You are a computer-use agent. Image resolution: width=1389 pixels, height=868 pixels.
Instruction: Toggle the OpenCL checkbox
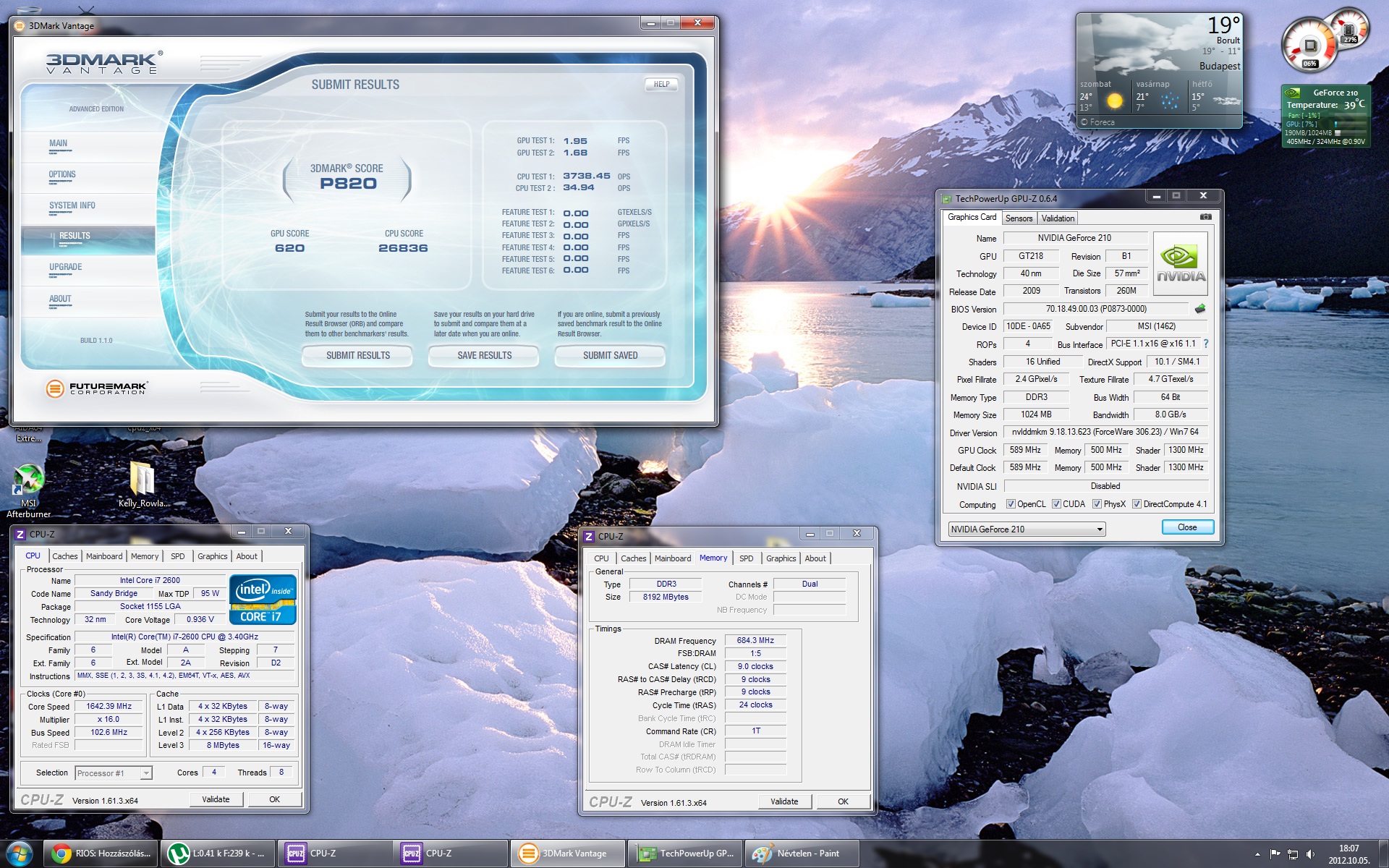1011,504
